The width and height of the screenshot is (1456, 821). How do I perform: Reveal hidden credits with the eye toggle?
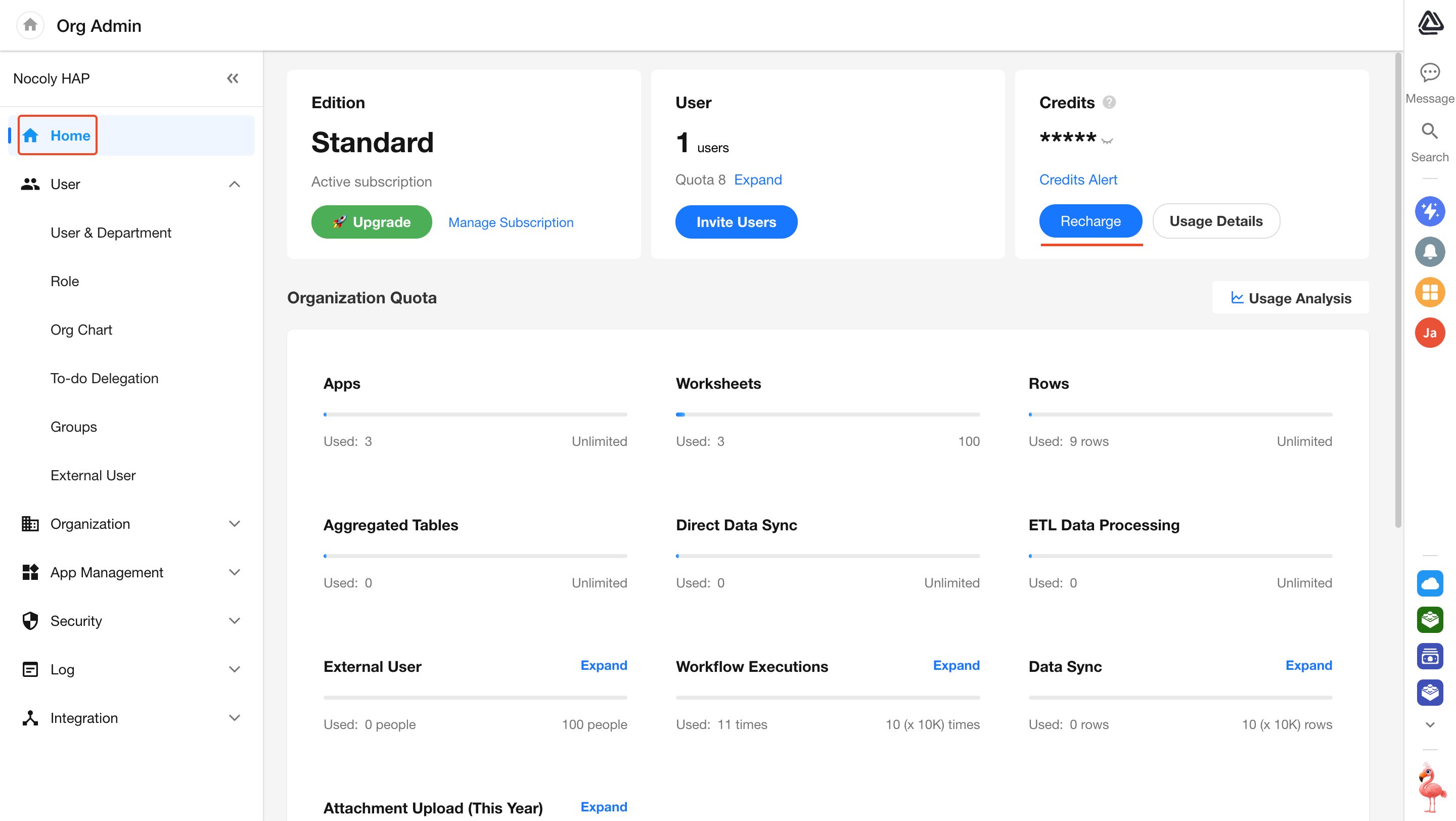pos(1107,140)
